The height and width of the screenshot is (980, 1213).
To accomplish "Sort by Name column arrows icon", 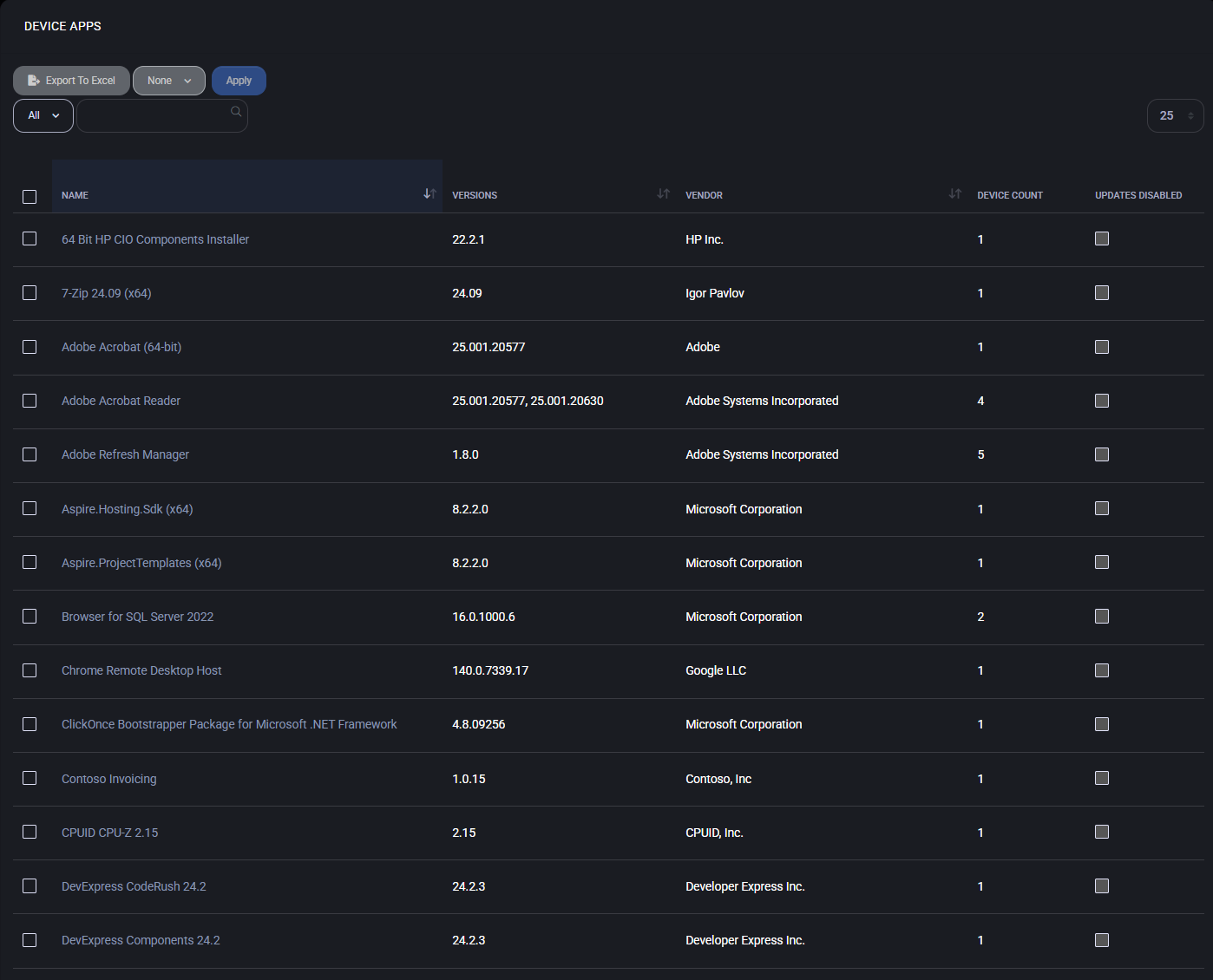I will pos(429,193).
